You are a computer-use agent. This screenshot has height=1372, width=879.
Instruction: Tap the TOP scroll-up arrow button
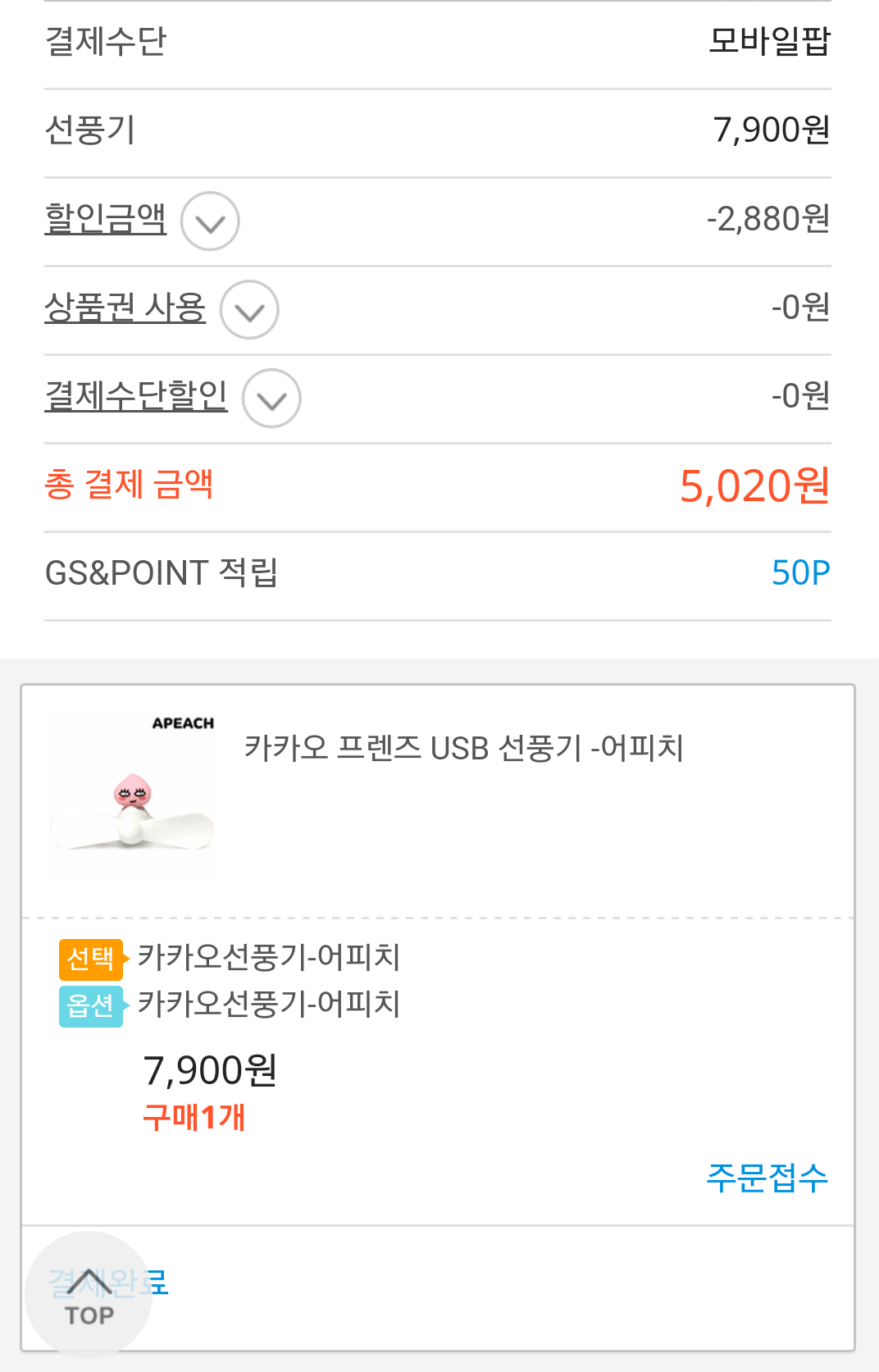[x=89, y=1295]
